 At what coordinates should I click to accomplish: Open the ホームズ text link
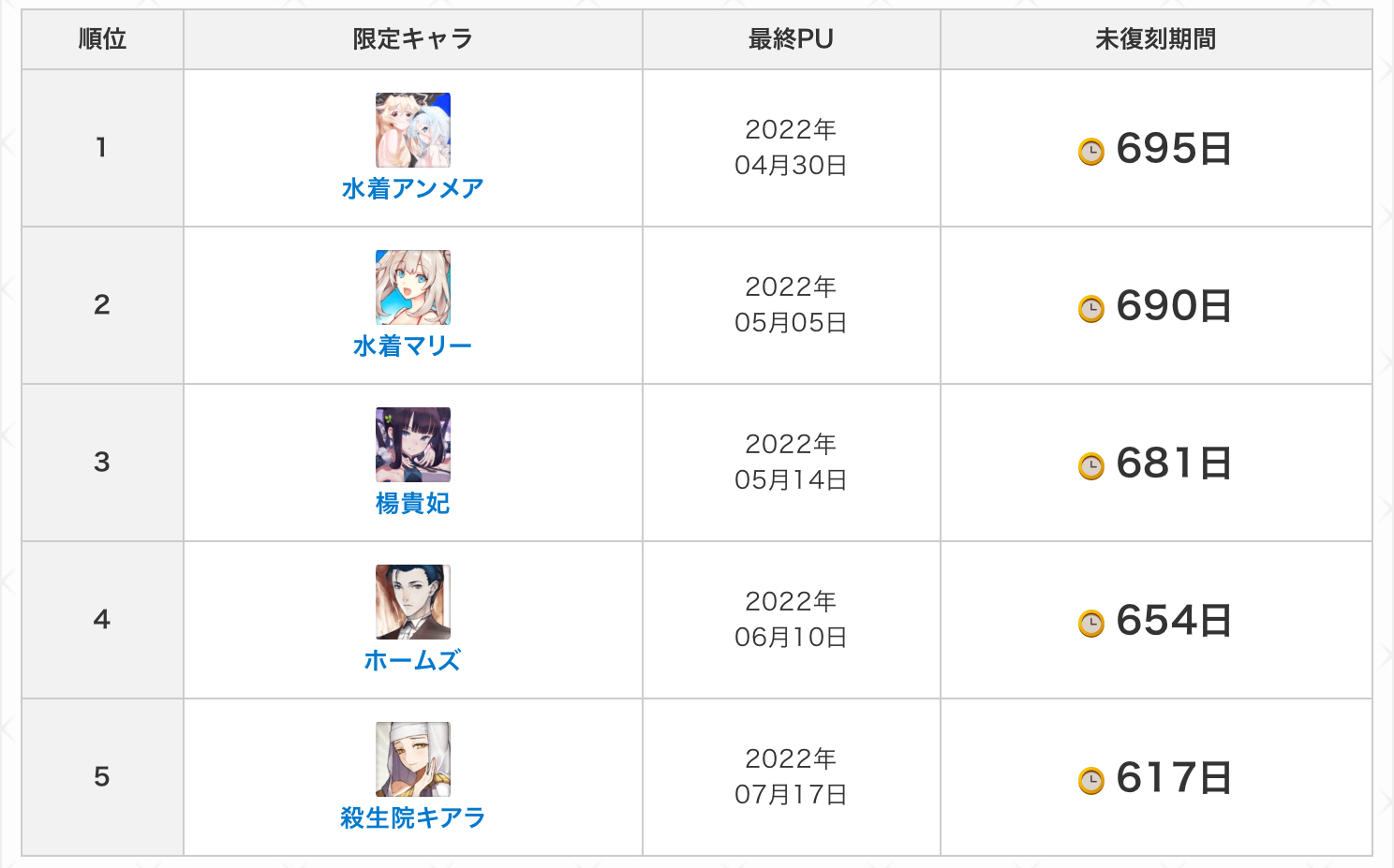pos(413,661)
